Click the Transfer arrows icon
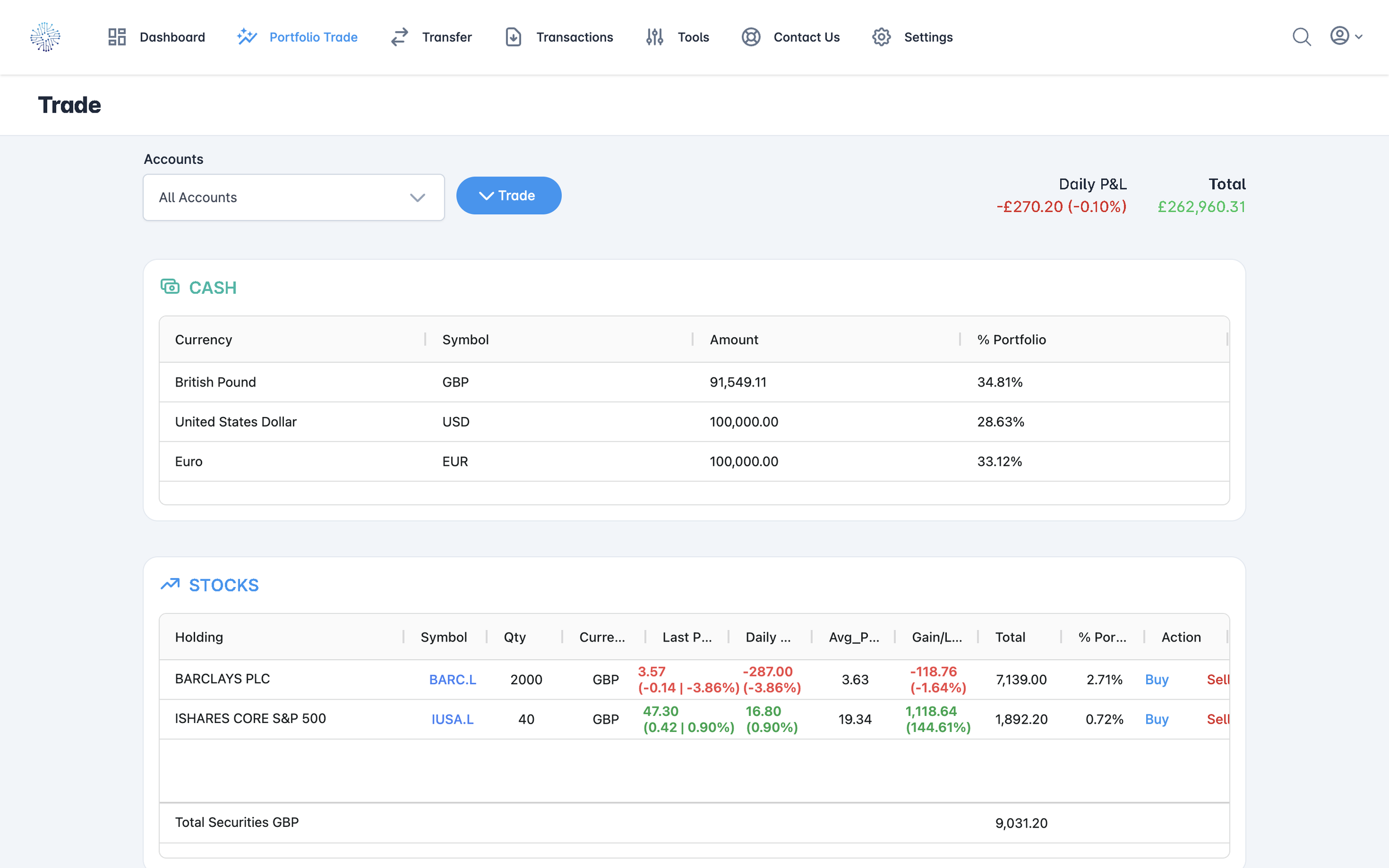Viewport: 1389px width, 868px height. click(x=399, y=37)
